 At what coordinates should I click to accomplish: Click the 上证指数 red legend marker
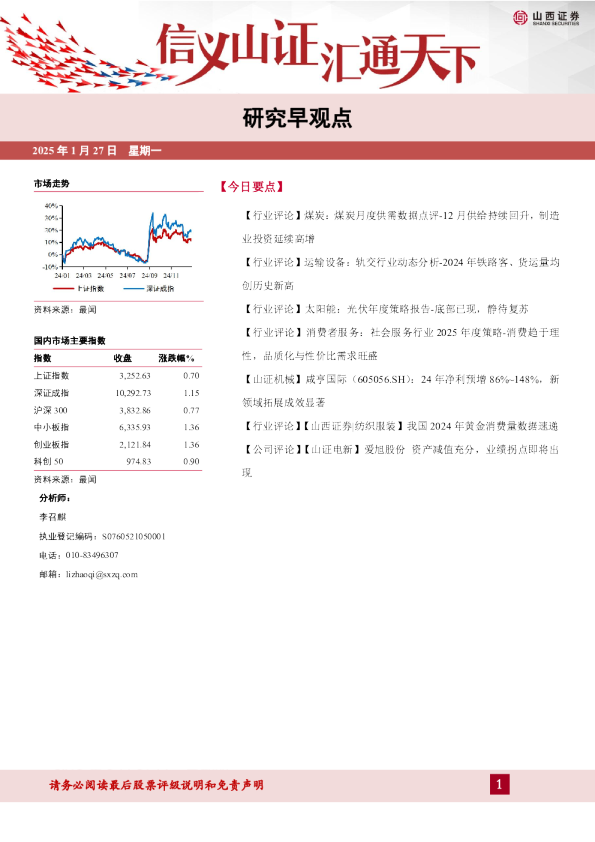coord(63,288)
